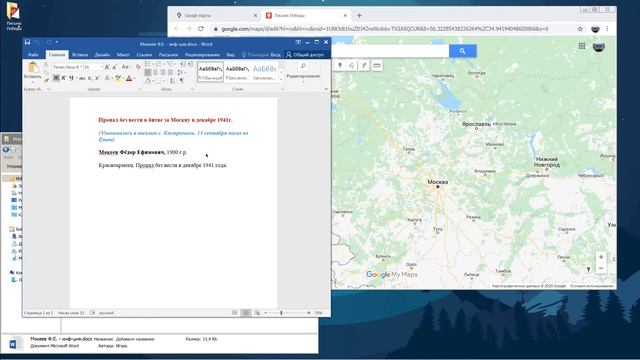Collapse the Word ribbon with chevron

pos(326,89)
